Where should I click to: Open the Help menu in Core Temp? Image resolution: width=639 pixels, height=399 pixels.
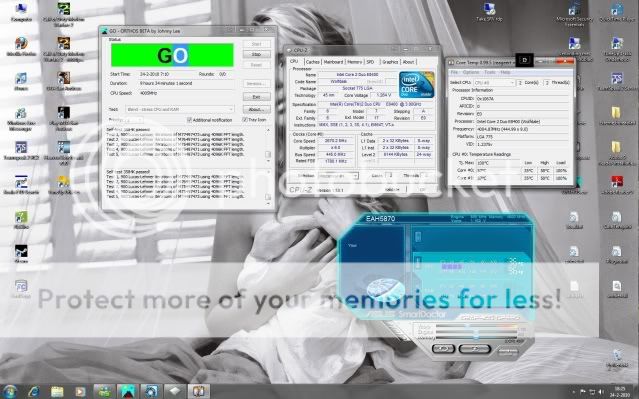click(505, 72)
